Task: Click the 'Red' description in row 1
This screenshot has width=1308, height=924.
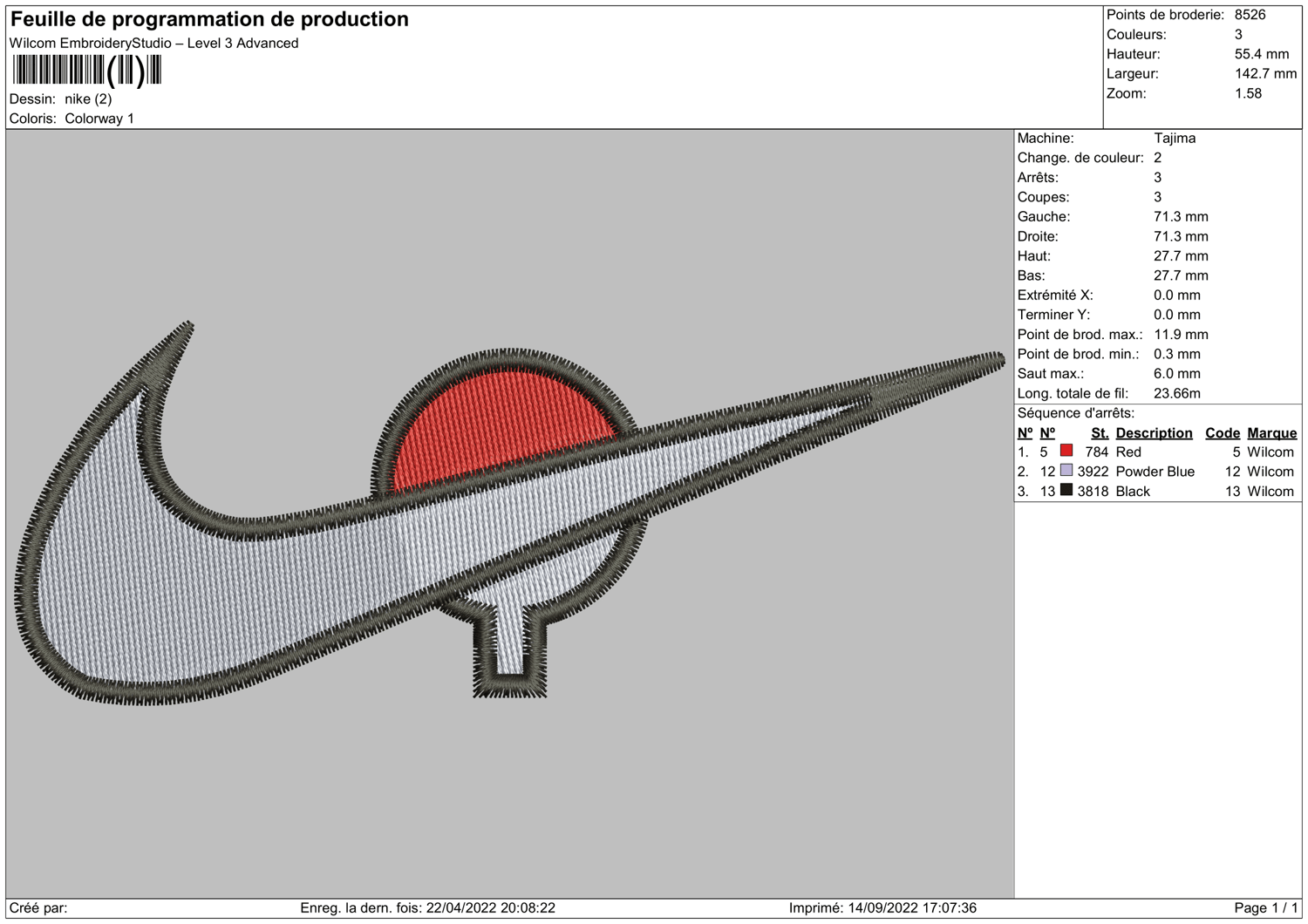Action: click(1128, 452)
